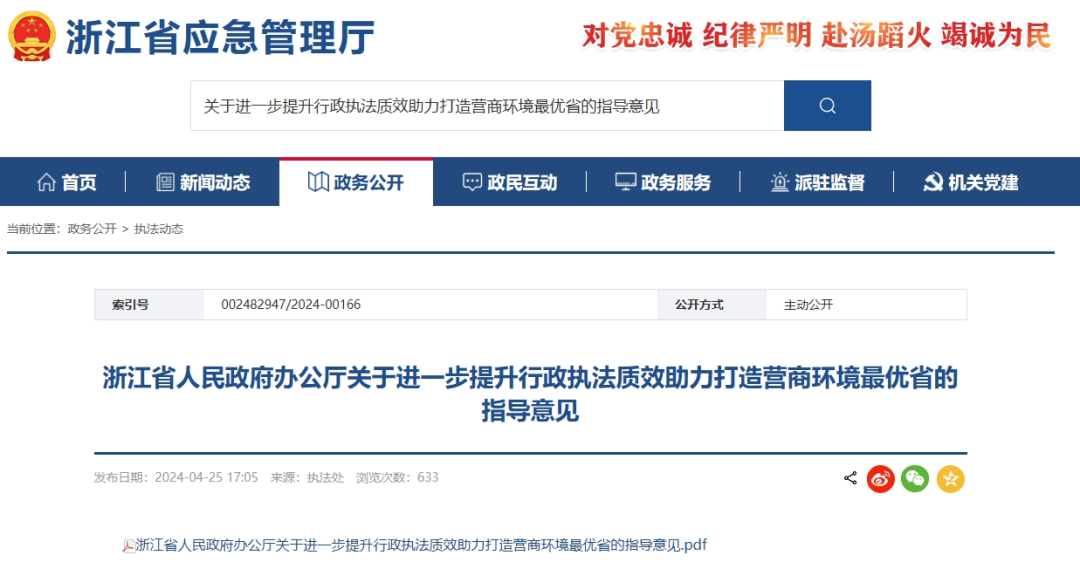The height and width of the screenshot is (569, 1080).
Task: Click breadcrumb link 执法动态
Action: click(158, 229)
